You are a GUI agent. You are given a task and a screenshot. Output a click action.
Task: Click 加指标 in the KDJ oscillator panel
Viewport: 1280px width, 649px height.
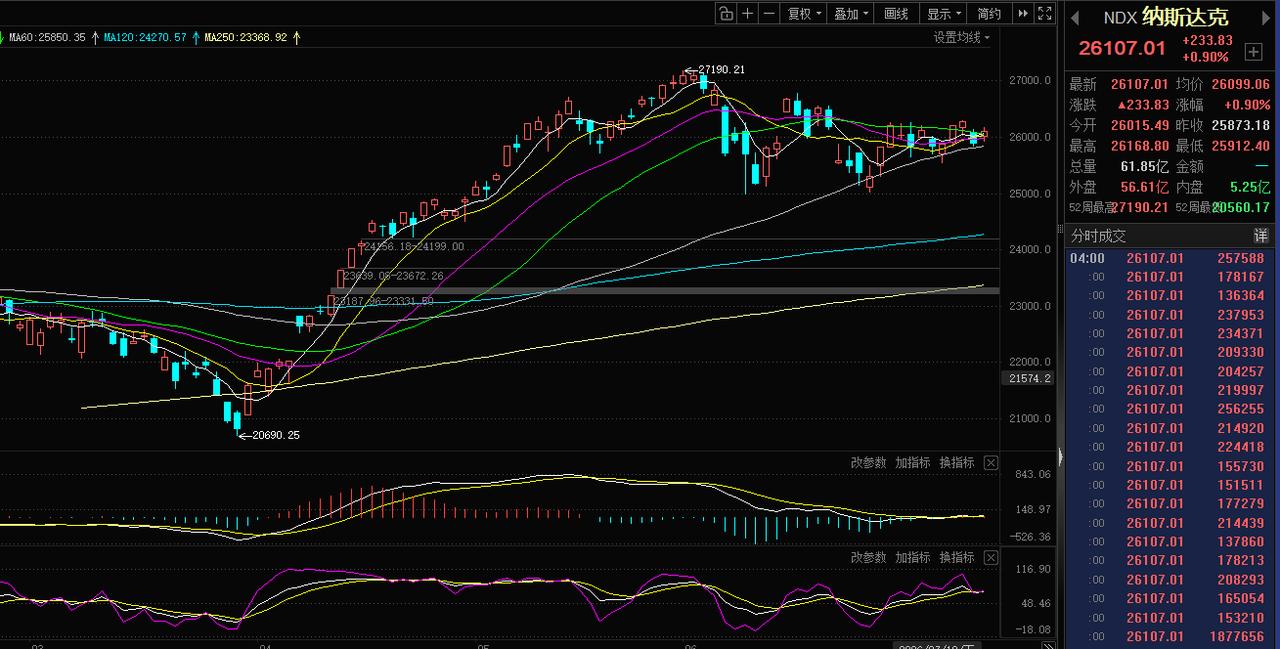912,558
